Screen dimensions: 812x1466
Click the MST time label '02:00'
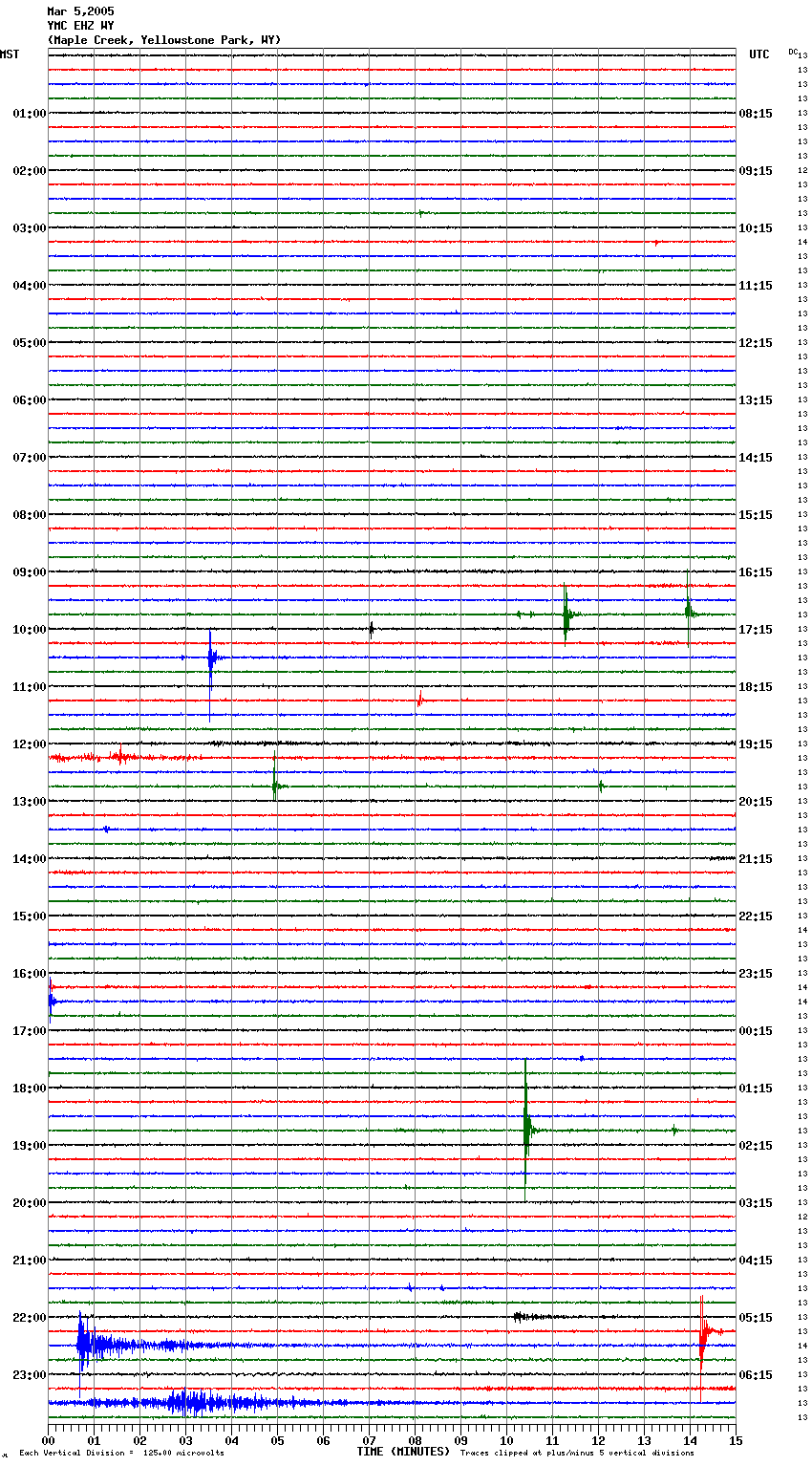(x=30, y=171)
